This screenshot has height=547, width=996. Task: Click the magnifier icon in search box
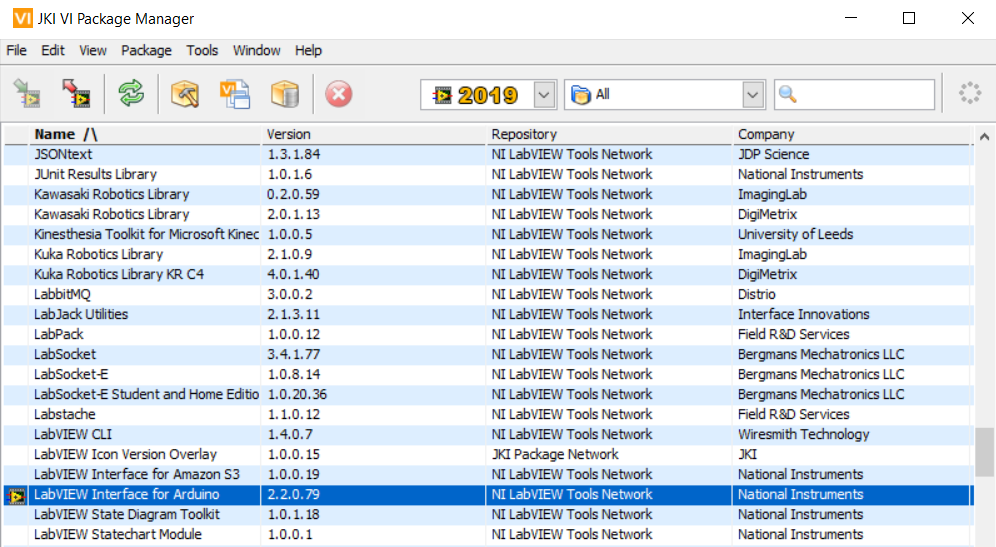point(788,95)
